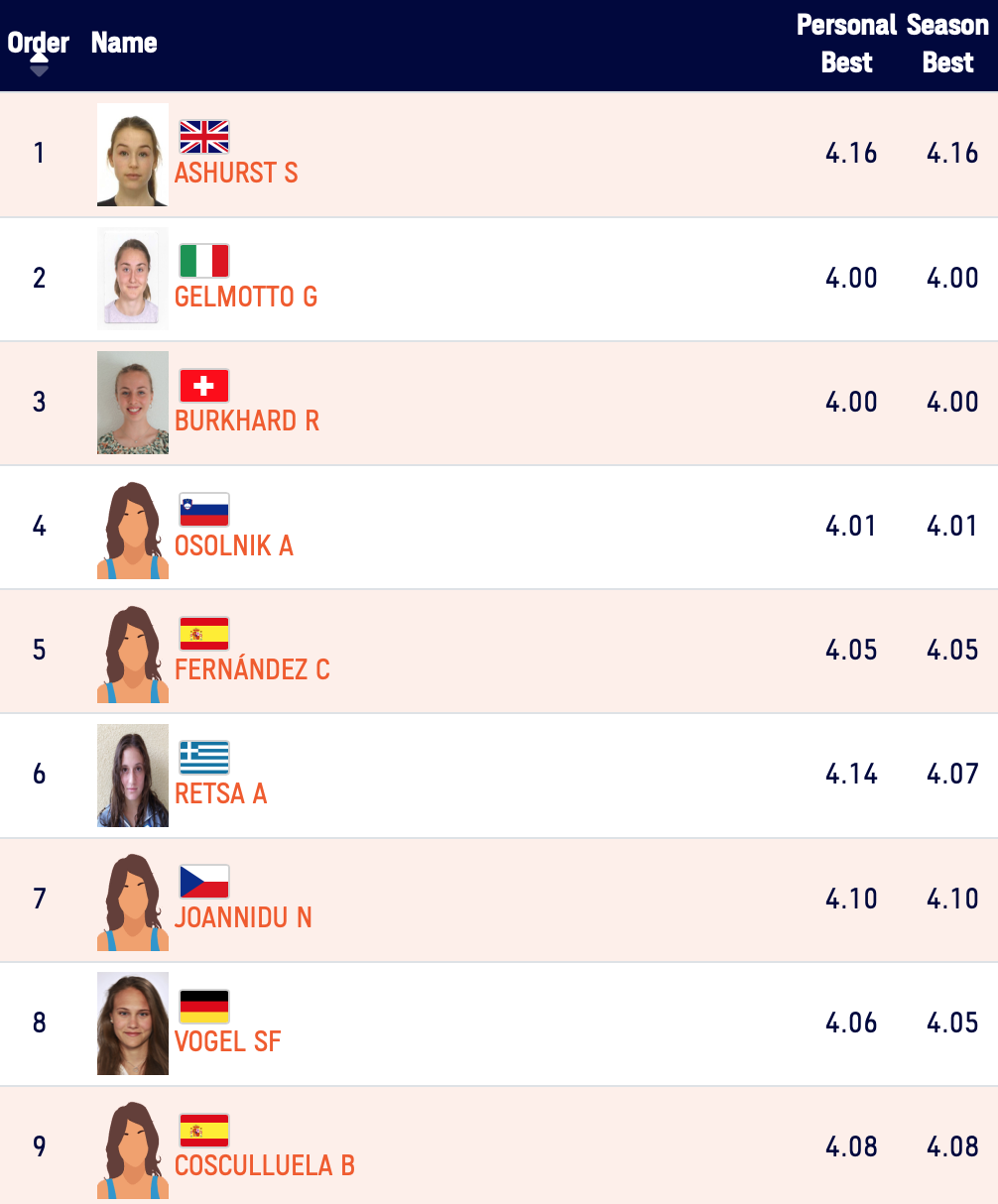998x1204 pixels.
Task: Click Ashurst's profile photo
Action: coord(133,155)
